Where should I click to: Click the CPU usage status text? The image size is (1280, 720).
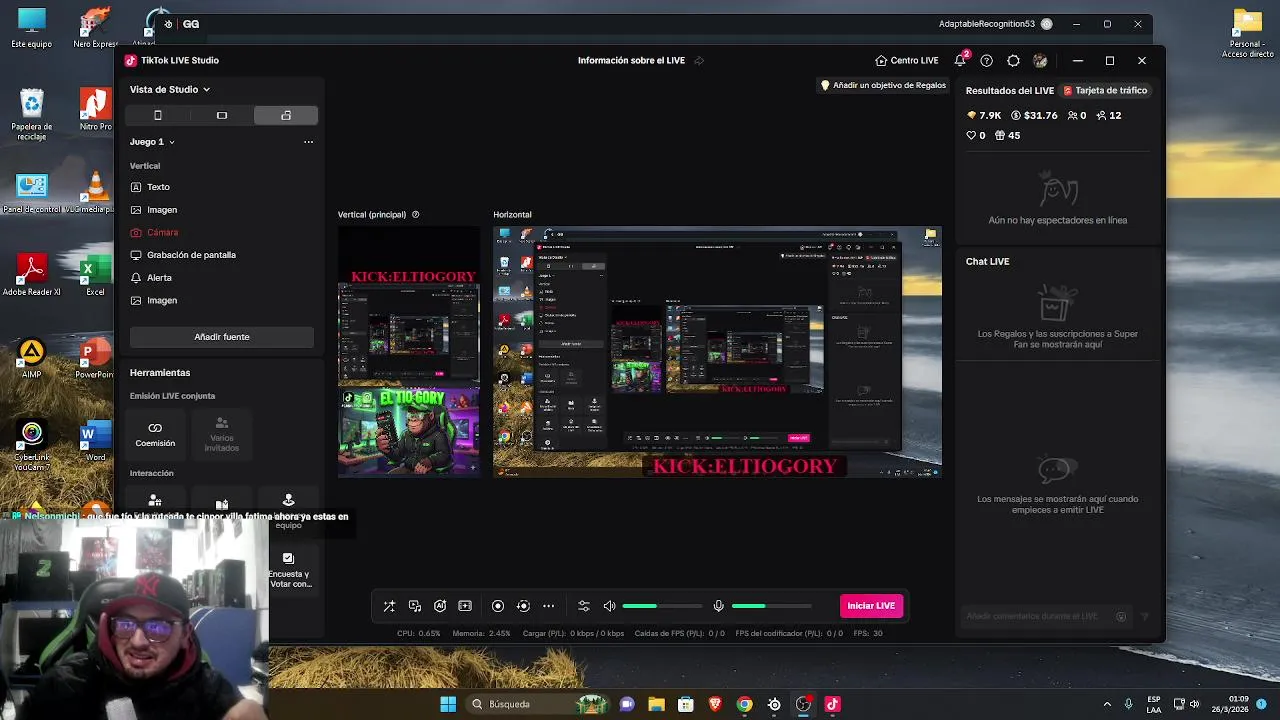[418, 633]
